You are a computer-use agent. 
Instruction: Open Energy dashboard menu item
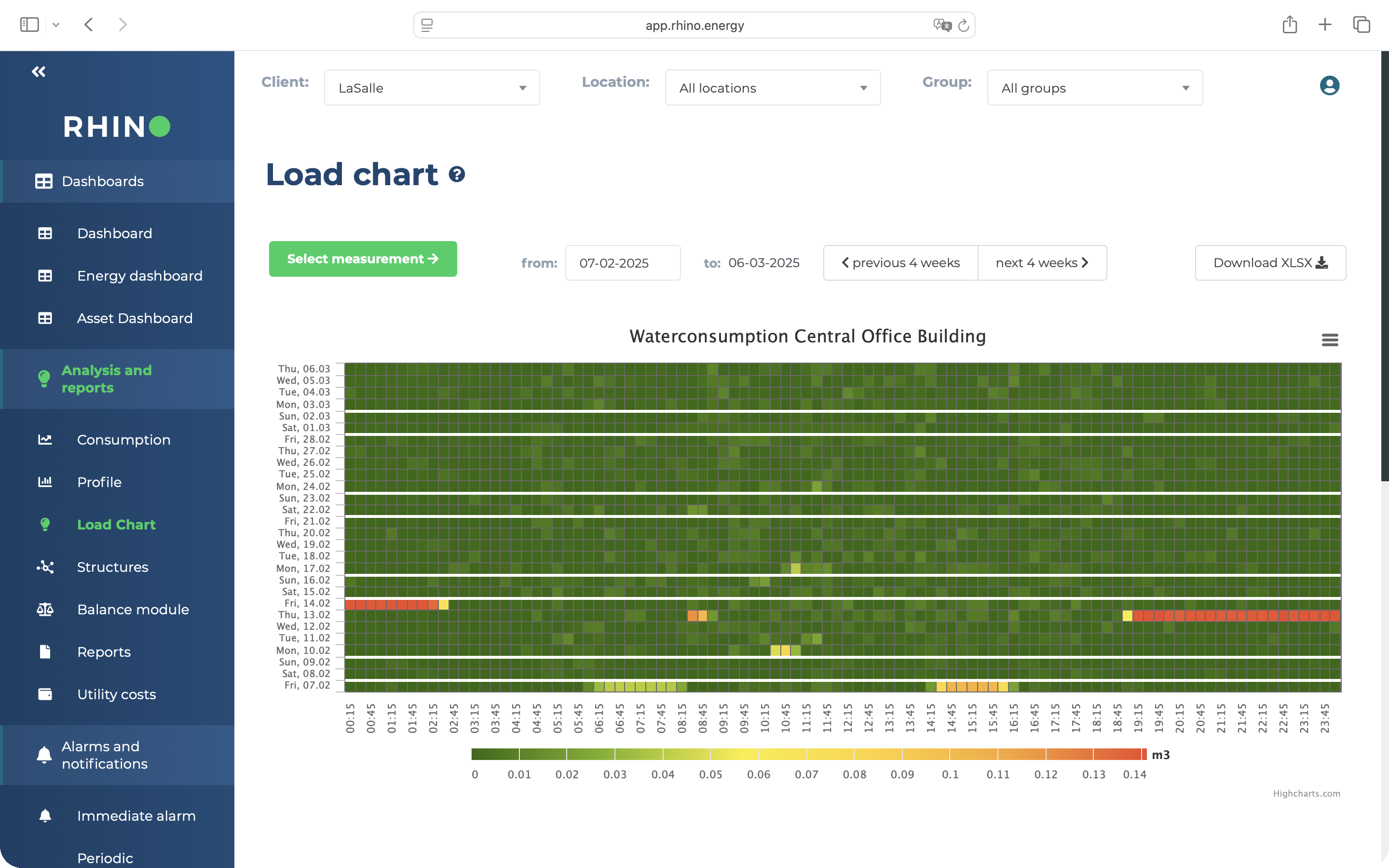[x=117, y=275]
